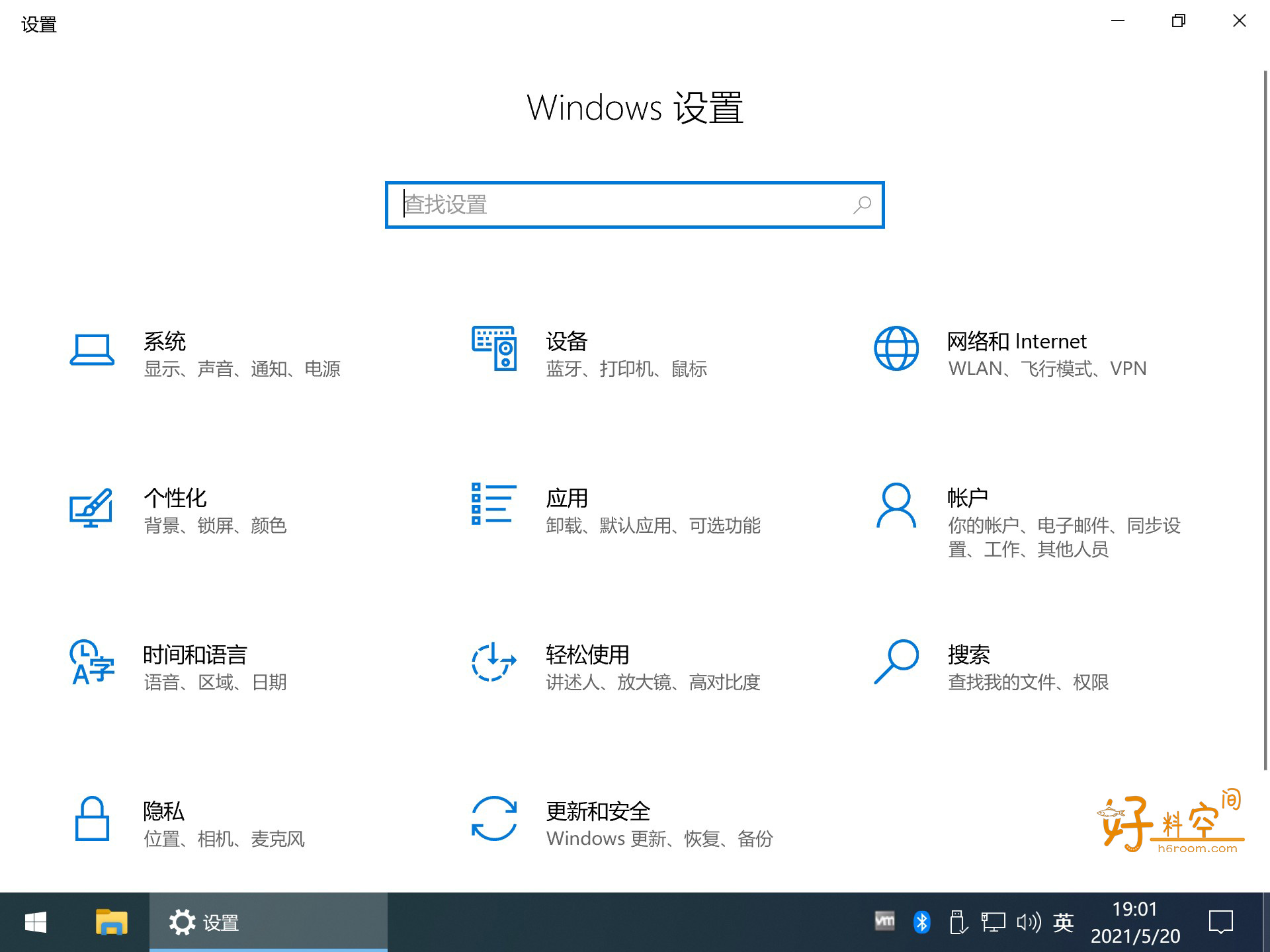Open the 时间和语言 clock icon
1270x952 pixels.
point(92,661)
